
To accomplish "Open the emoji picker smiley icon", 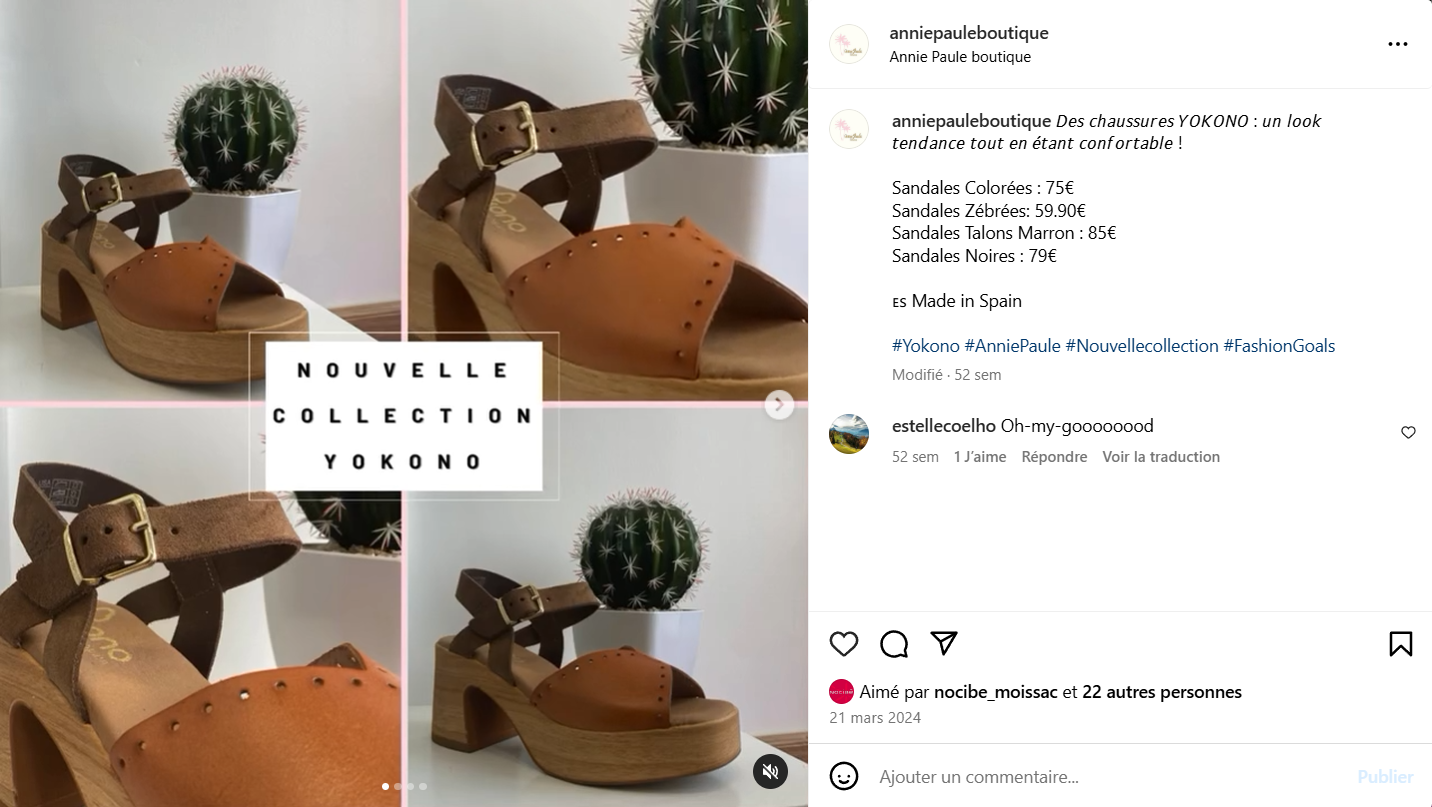I will coord(844,776).
